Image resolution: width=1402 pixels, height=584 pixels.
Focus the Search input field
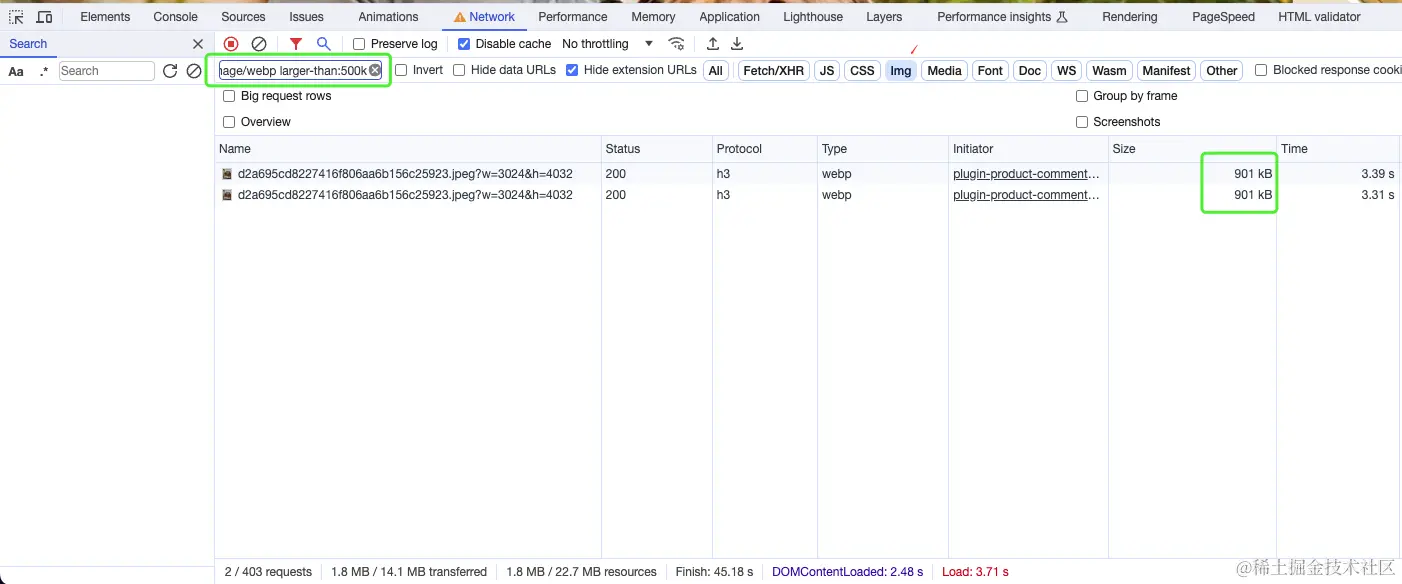point(107,71)
